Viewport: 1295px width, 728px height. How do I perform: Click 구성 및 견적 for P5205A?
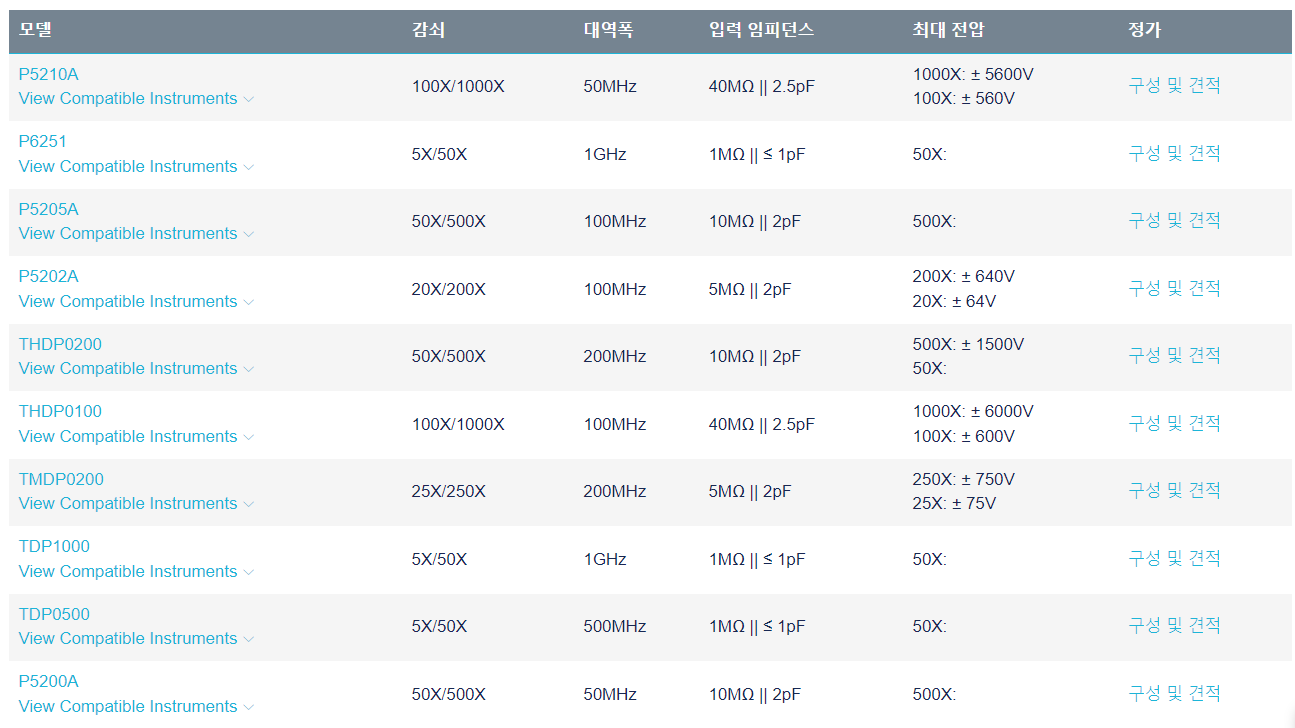1175,221
